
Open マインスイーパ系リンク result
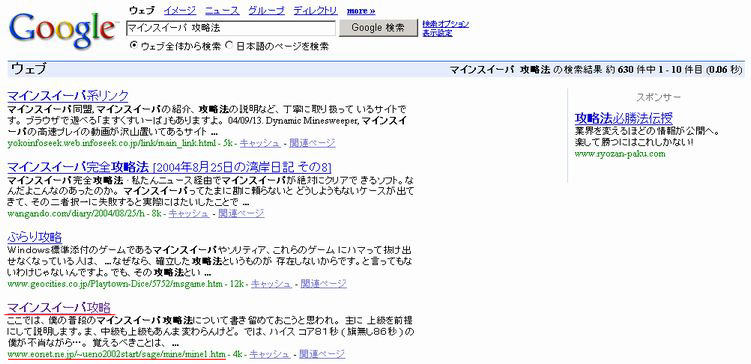(x=68, y=95)
